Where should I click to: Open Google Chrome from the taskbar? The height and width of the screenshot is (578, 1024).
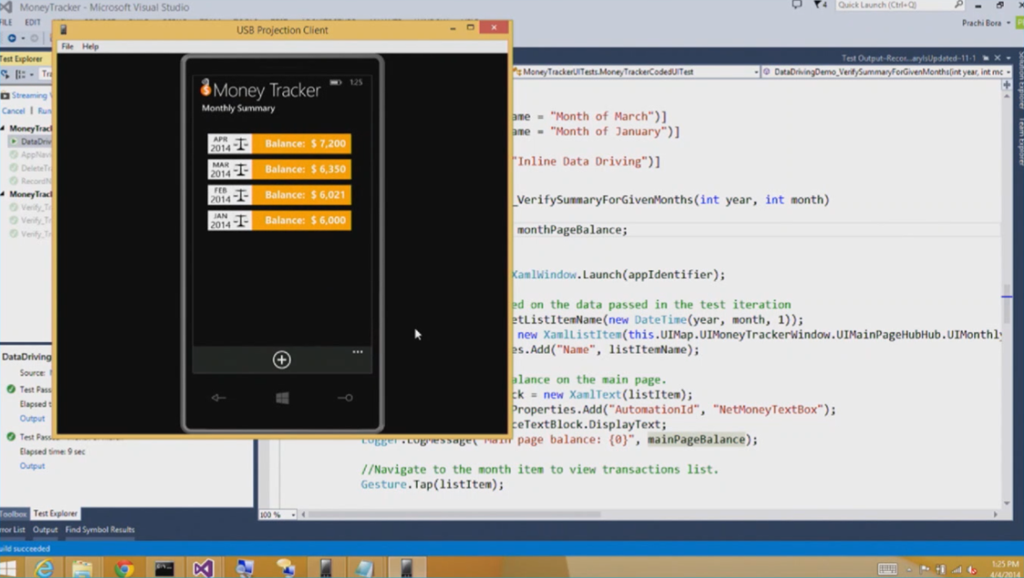123,568
